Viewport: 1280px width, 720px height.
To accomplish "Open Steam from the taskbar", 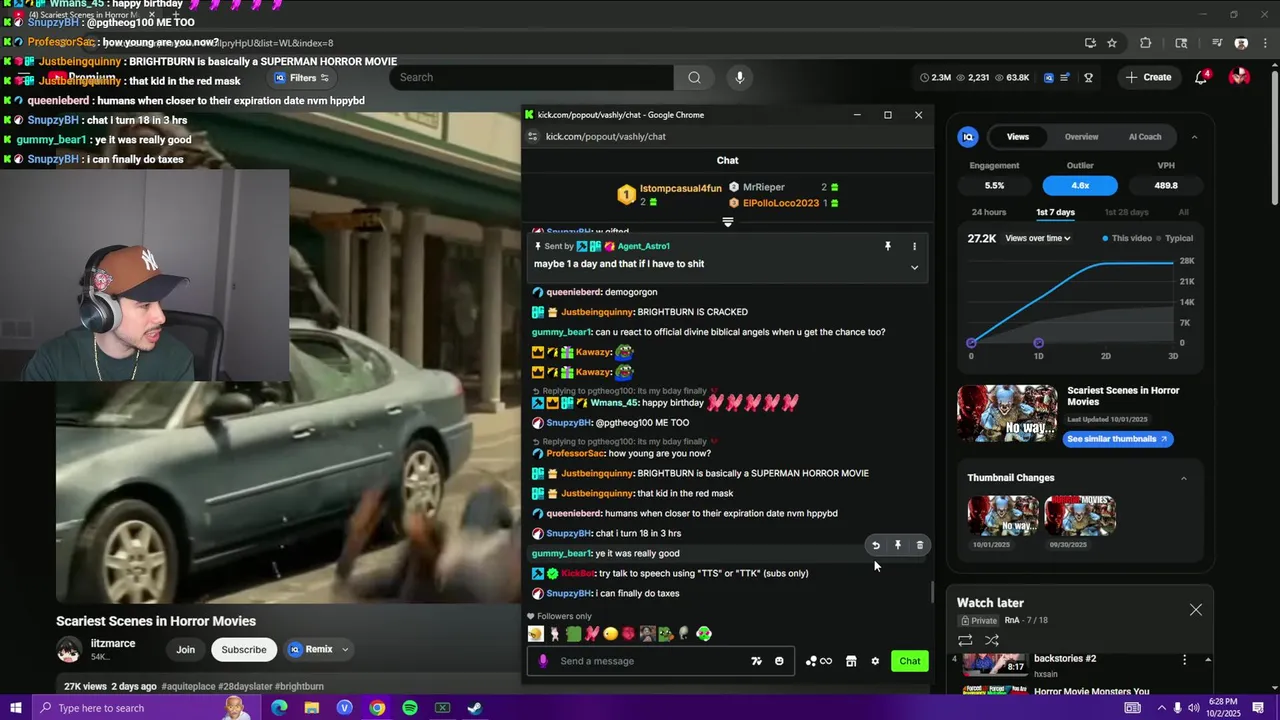I will coord(475,708).
